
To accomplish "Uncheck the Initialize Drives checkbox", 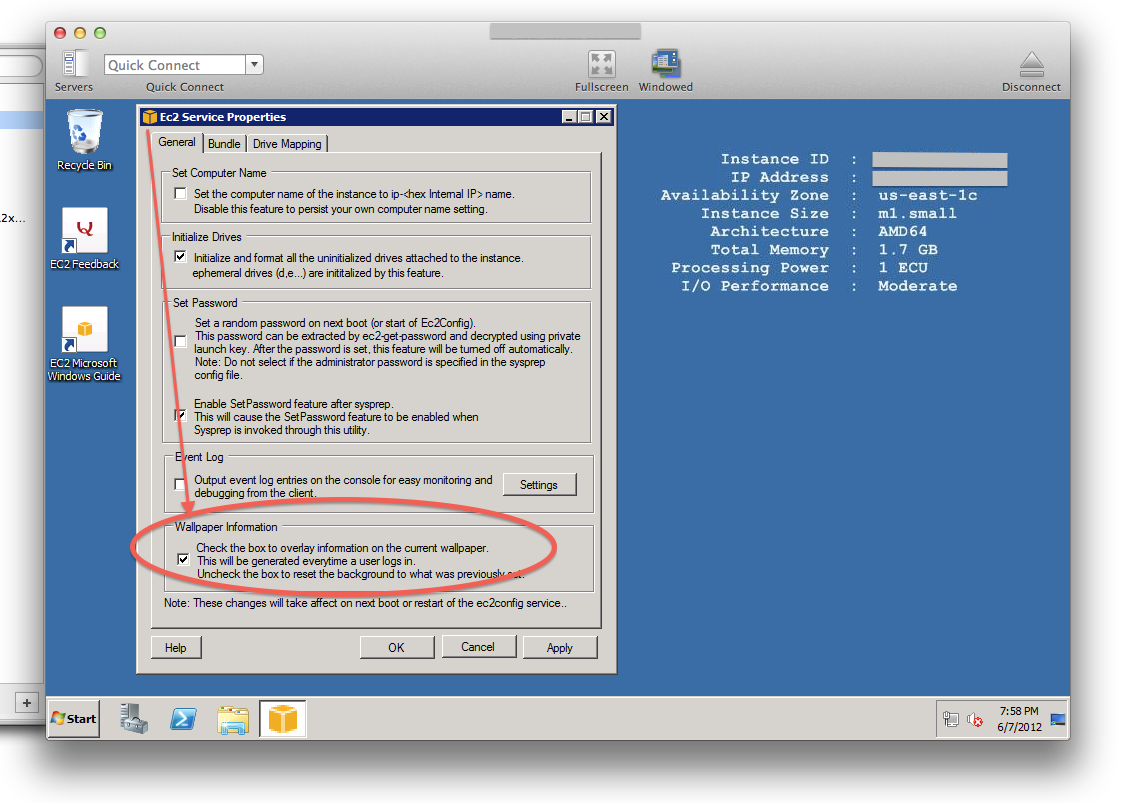I will click(180, 256).
